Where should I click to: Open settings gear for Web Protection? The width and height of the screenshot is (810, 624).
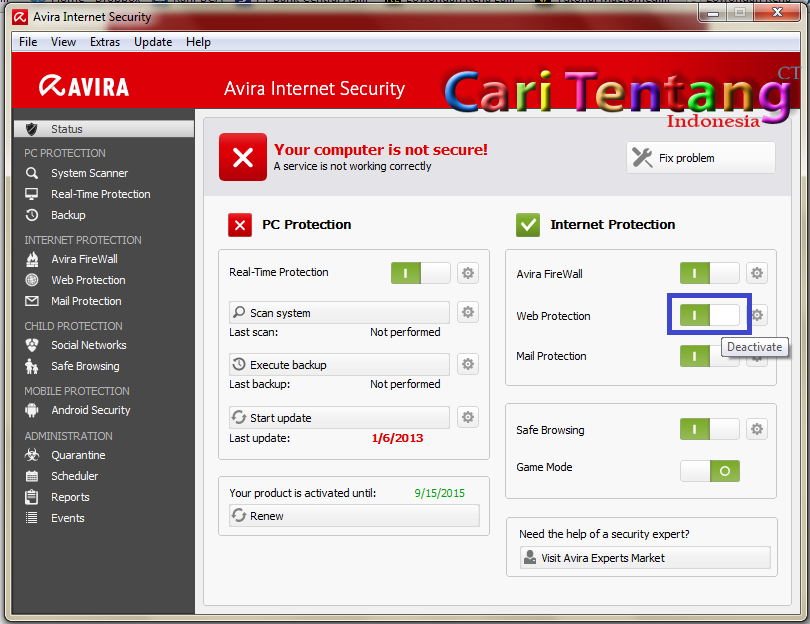tap(758, 315)
